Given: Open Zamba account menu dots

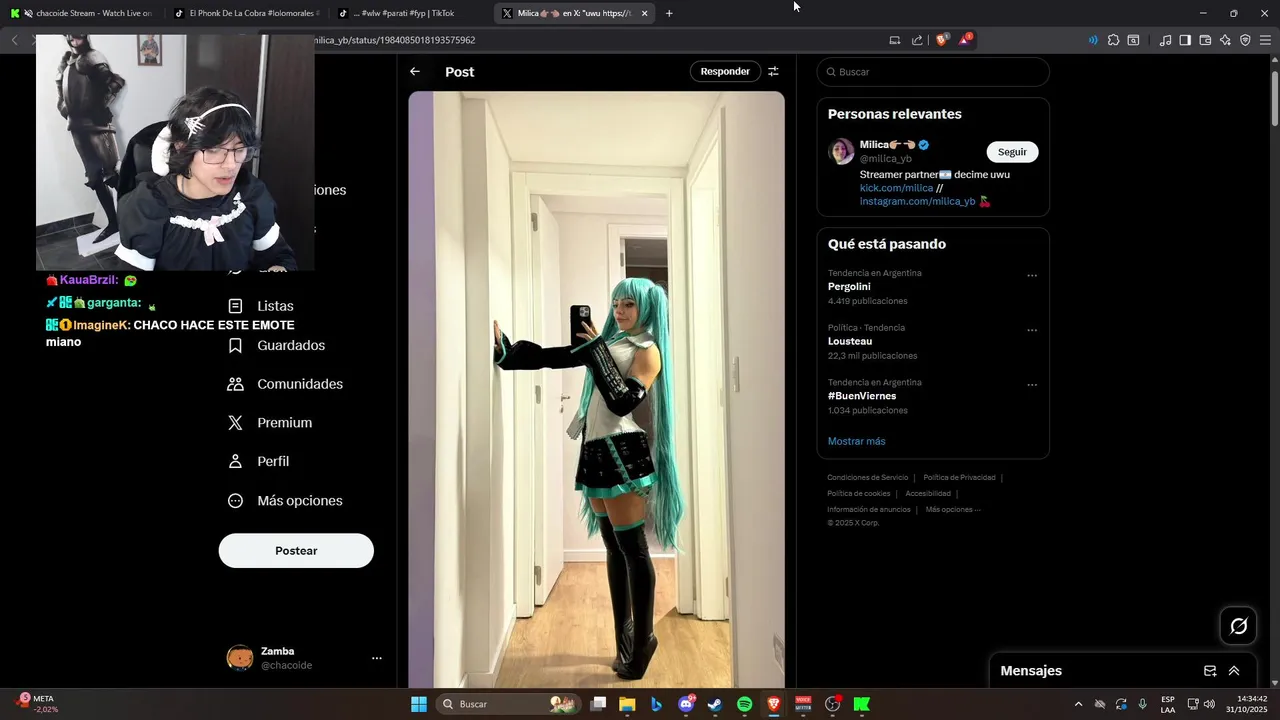Looking at the screenshot, I should [377, 658].
